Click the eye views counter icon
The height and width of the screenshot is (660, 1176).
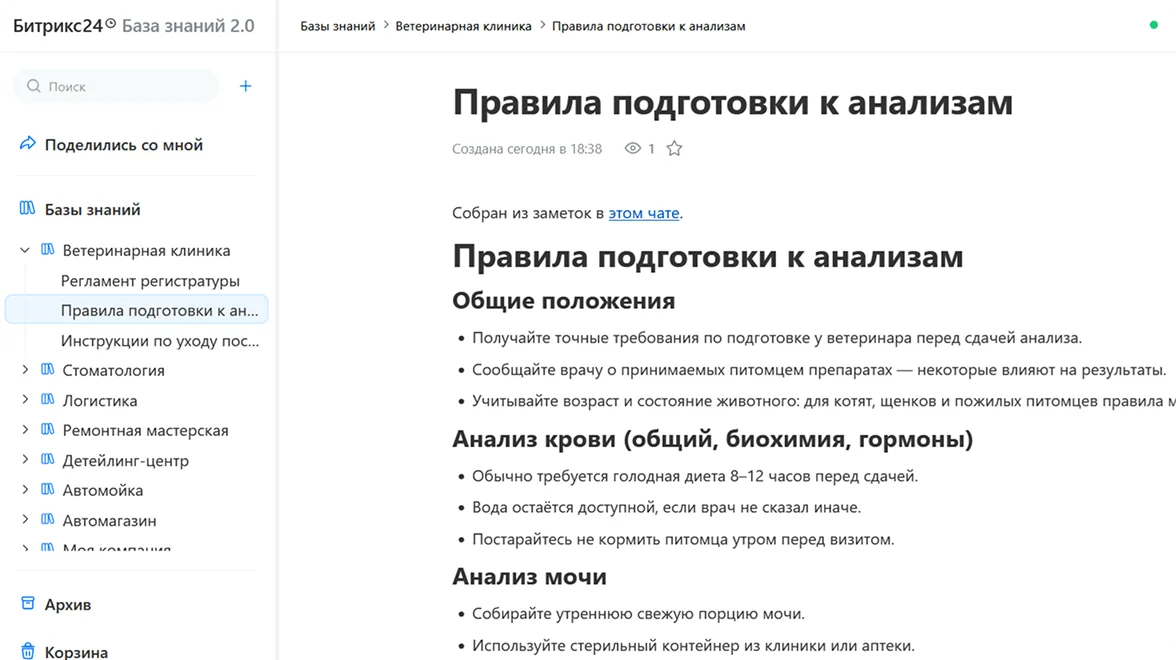(x=633, y=148)
